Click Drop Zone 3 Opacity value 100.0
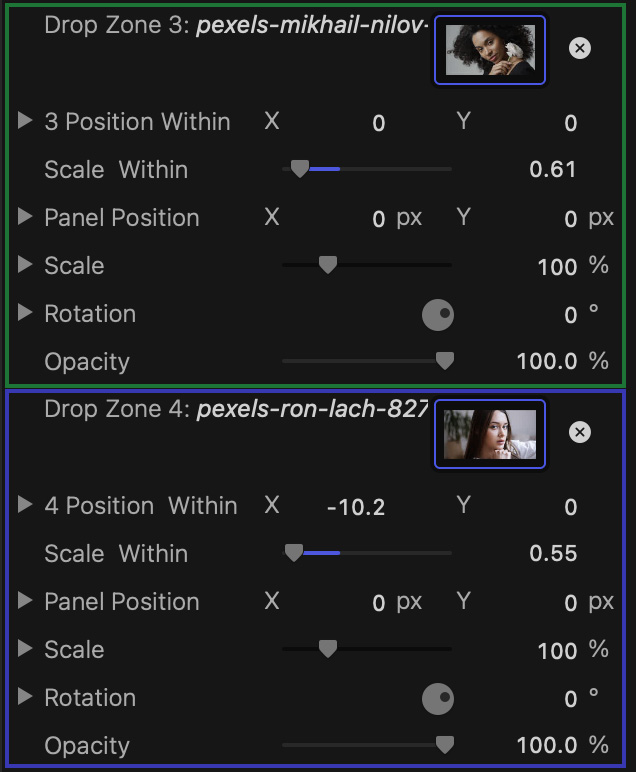This screenshot has height=772, width=636. click(547, 361)
